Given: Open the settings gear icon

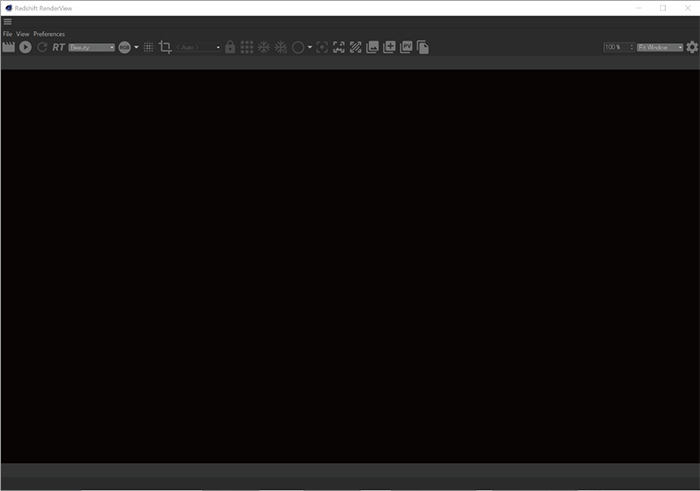Looking at the screenshot, I should [692, 47].
